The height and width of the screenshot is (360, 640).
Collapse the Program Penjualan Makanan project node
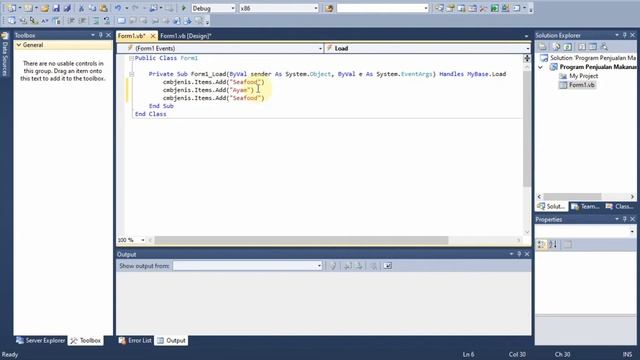click(x=541, y=67)
